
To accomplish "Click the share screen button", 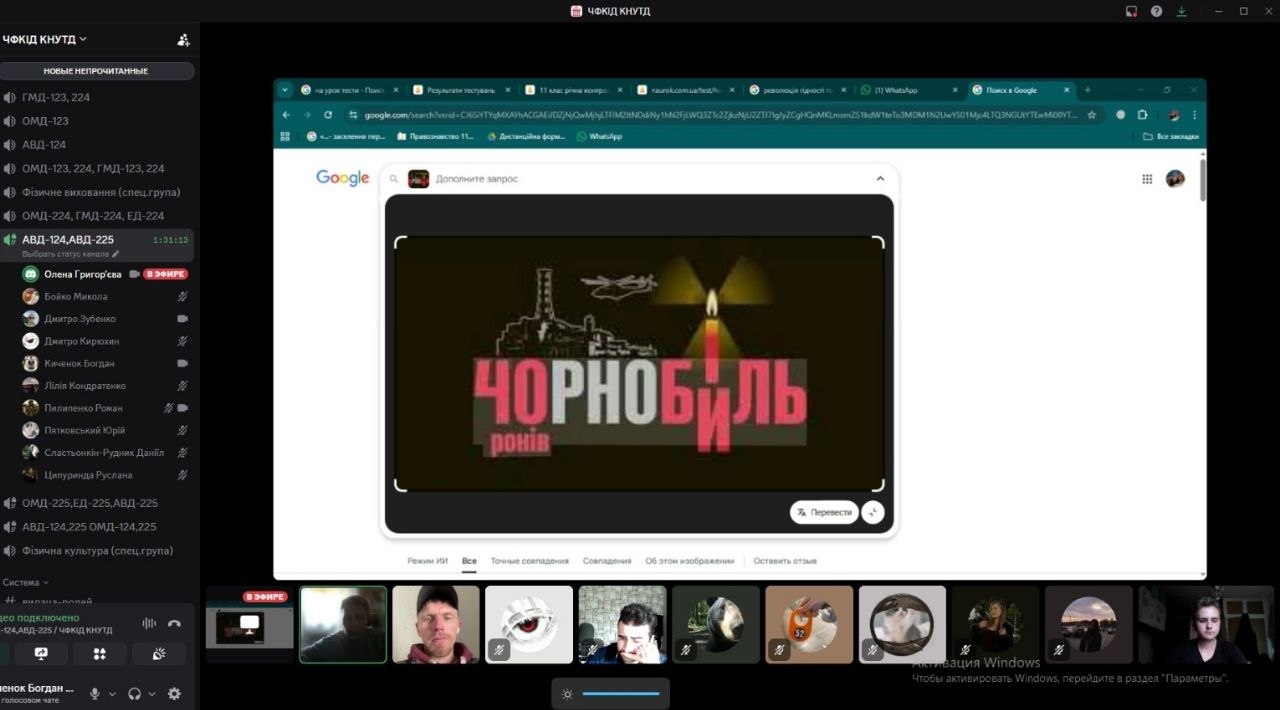I will 41,654.
